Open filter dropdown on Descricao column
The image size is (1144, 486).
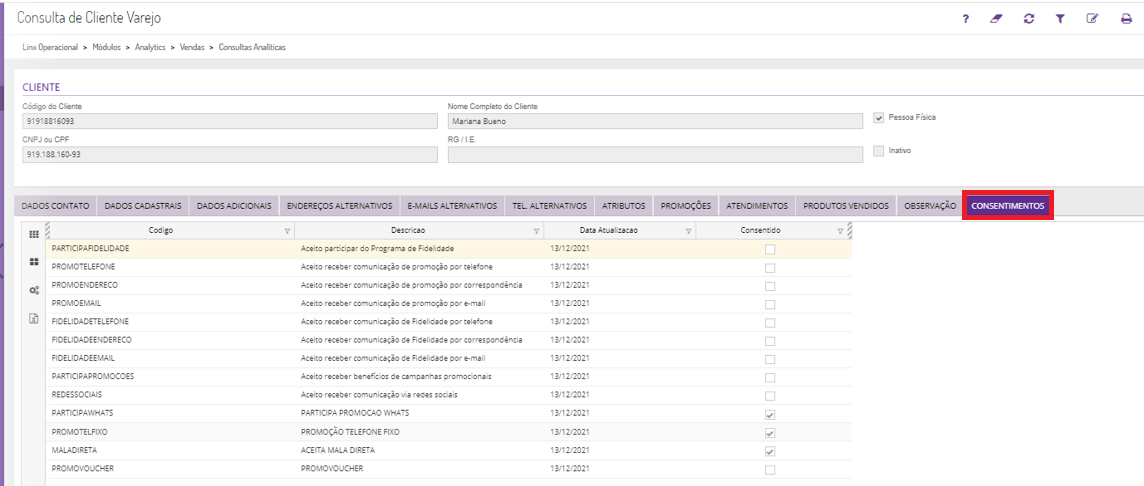(x=536, y=230)
